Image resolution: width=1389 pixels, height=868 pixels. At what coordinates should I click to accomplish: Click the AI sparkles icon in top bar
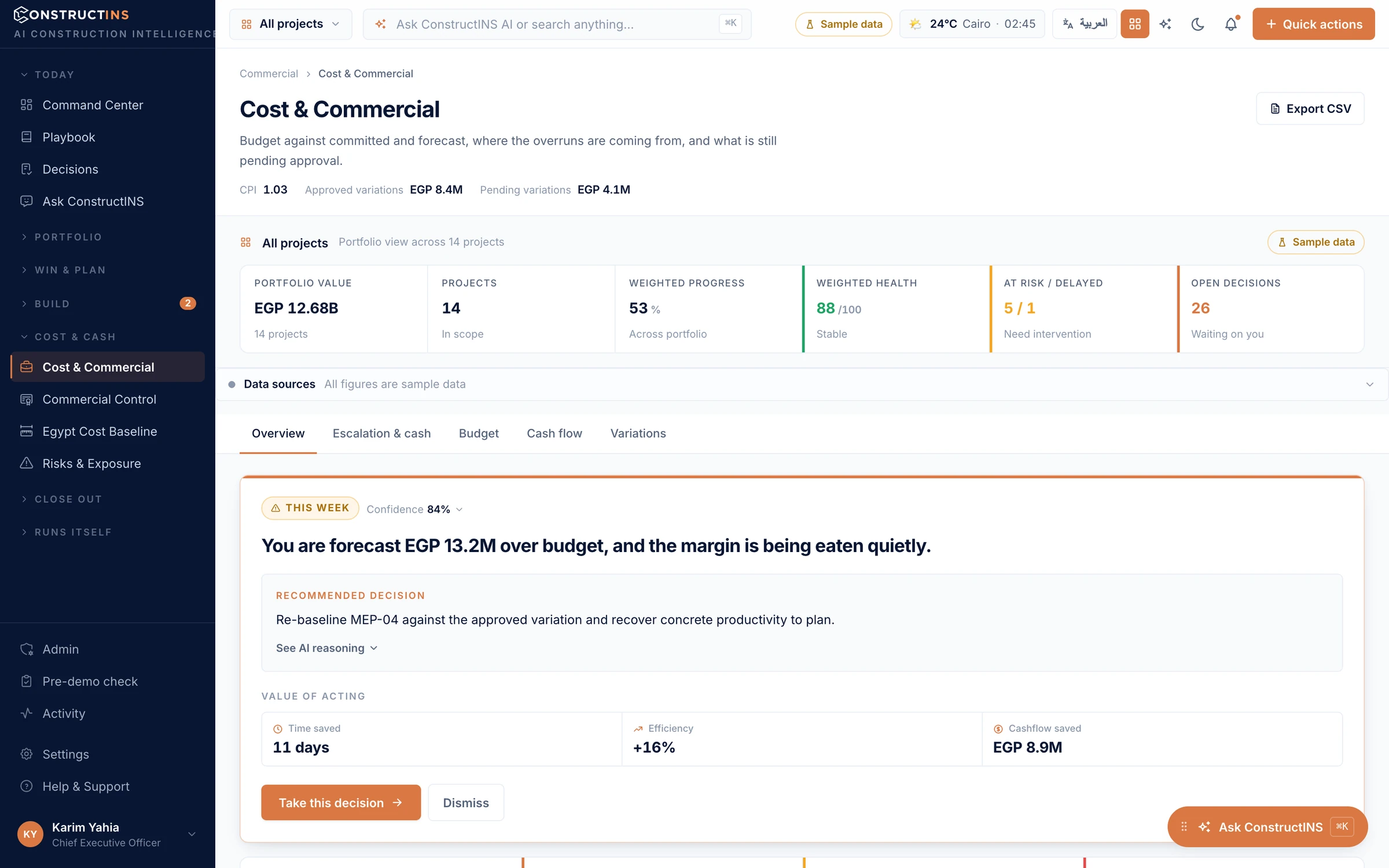(x=1165, y=24)
